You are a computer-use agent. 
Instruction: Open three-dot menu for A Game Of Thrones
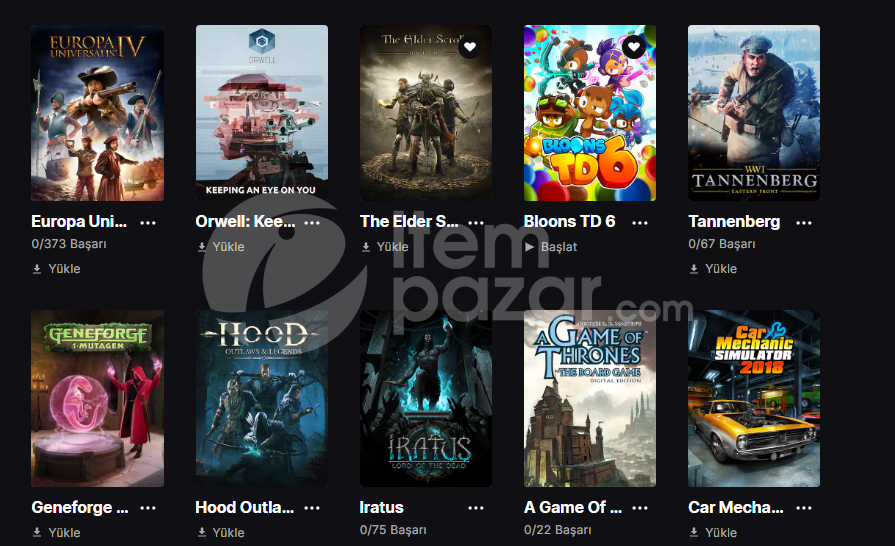(640, 508)
